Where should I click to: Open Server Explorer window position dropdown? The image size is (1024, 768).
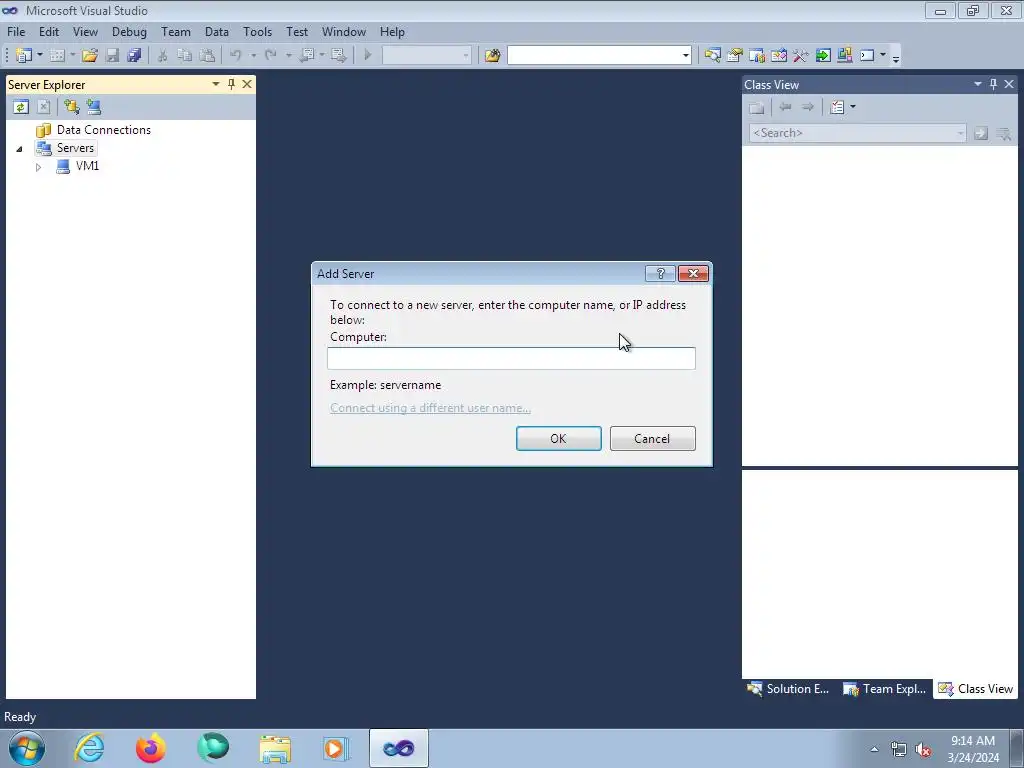coord(216,84)
